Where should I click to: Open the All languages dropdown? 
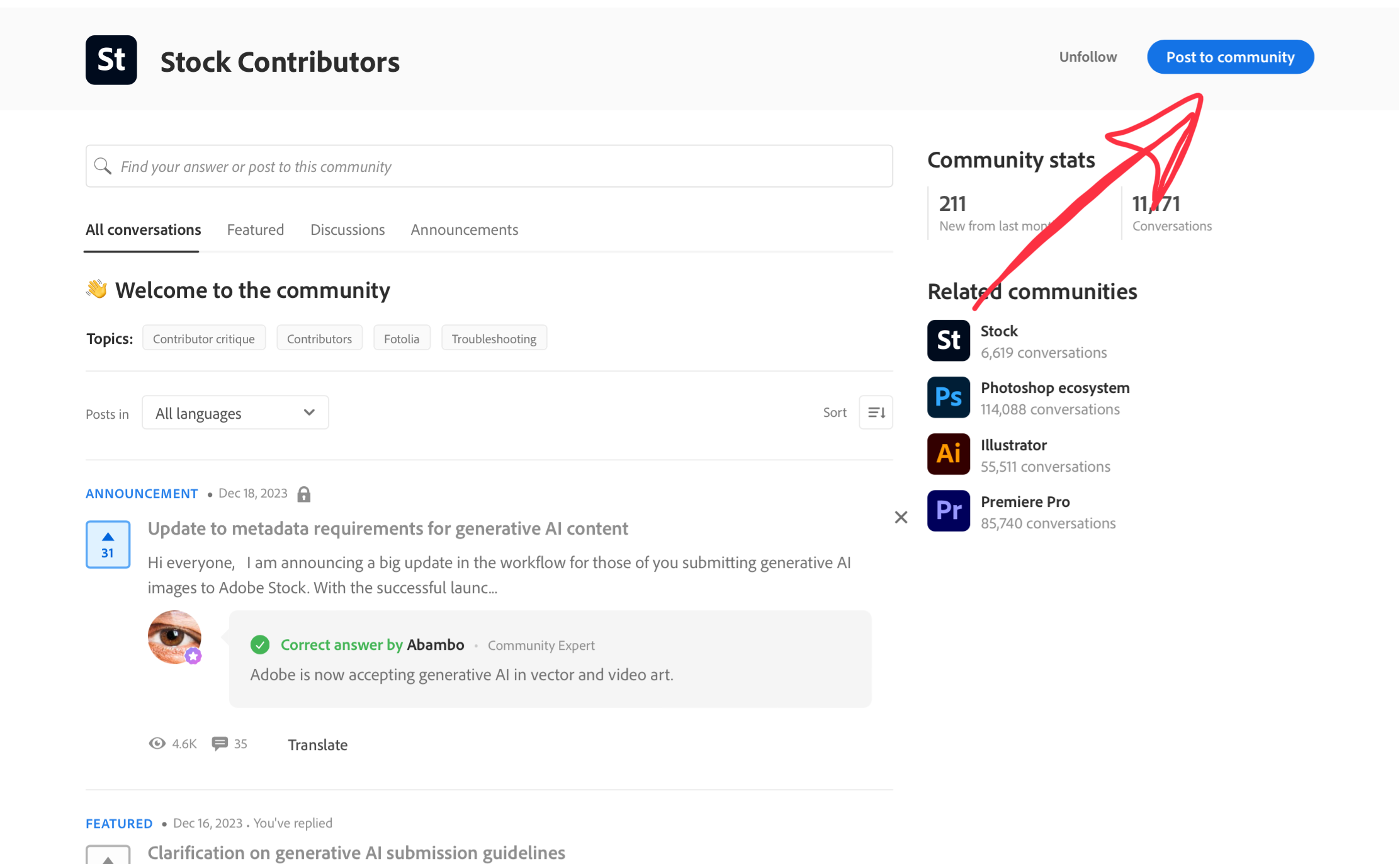click(235, 412)
